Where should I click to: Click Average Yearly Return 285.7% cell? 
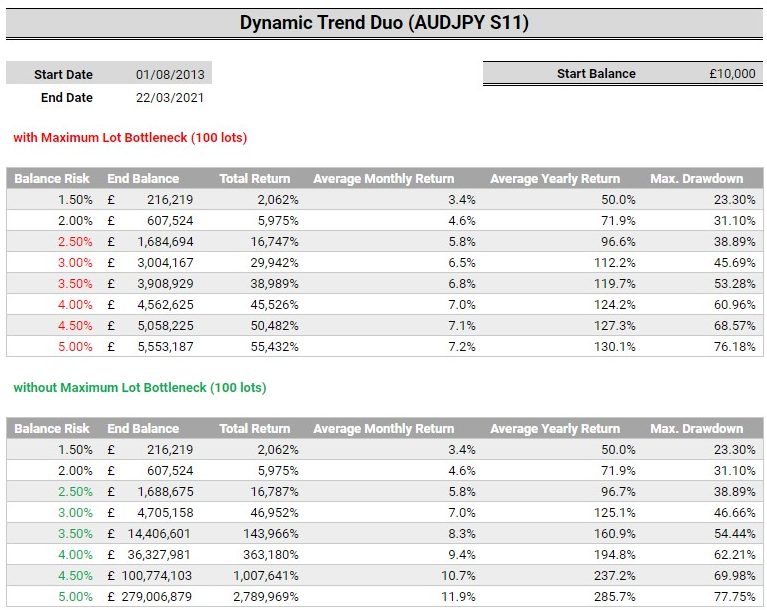[615, 597]
